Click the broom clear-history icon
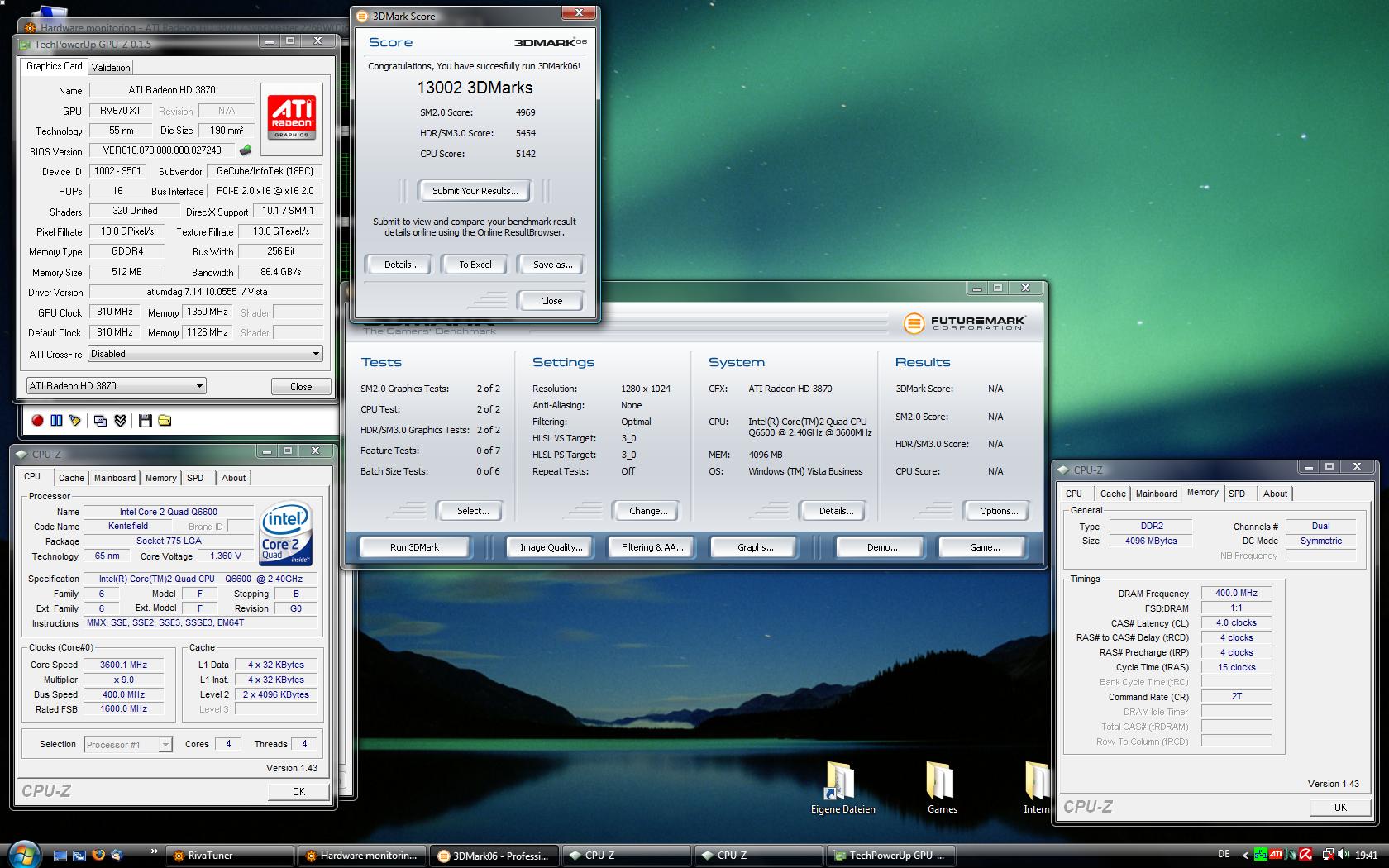The width and height of the screenshot is (1389, 868). (75, 421)
